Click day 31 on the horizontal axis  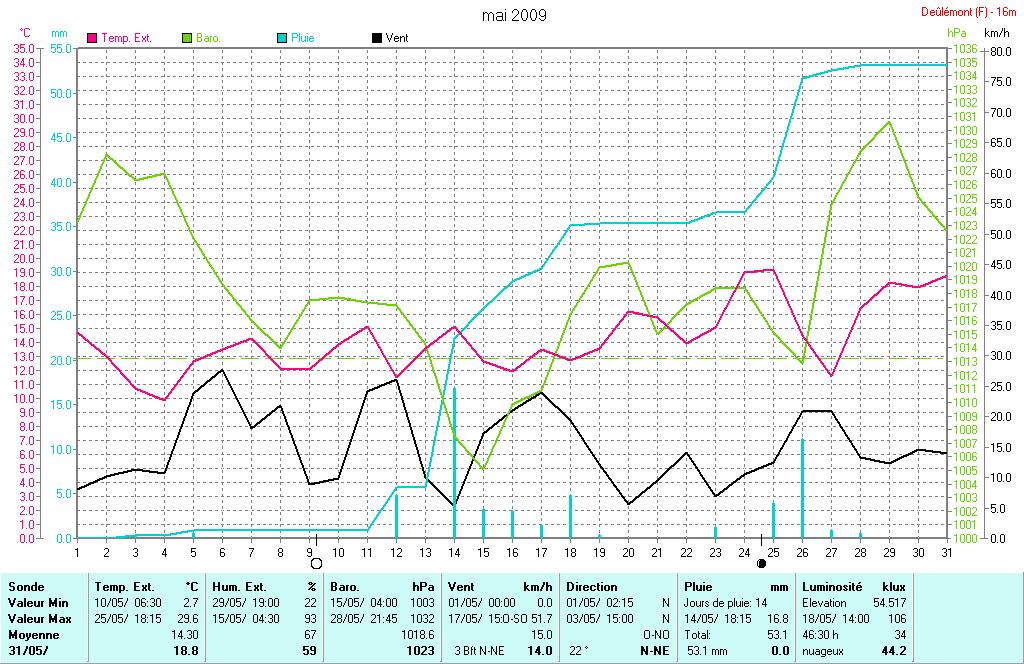click(x=945, y=551)
